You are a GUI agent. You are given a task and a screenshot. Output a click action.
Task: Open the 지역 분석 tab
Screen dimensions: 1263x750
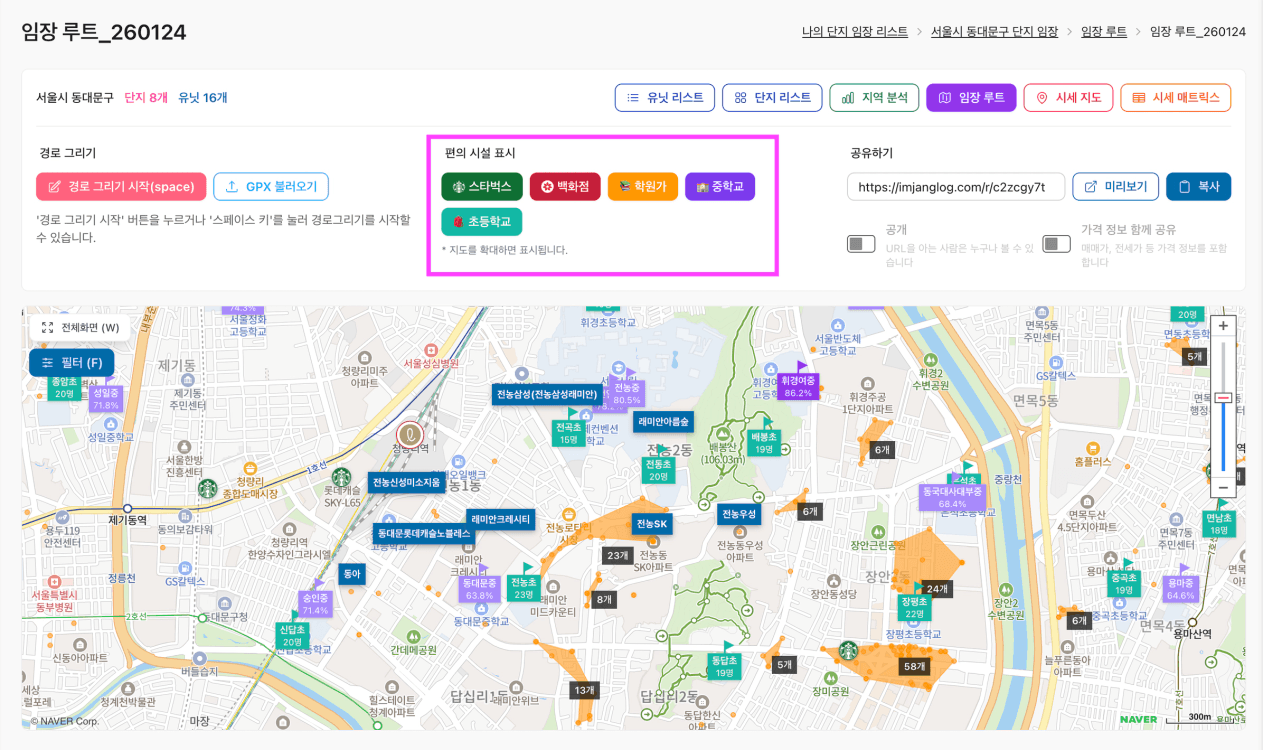click(874, 98)
